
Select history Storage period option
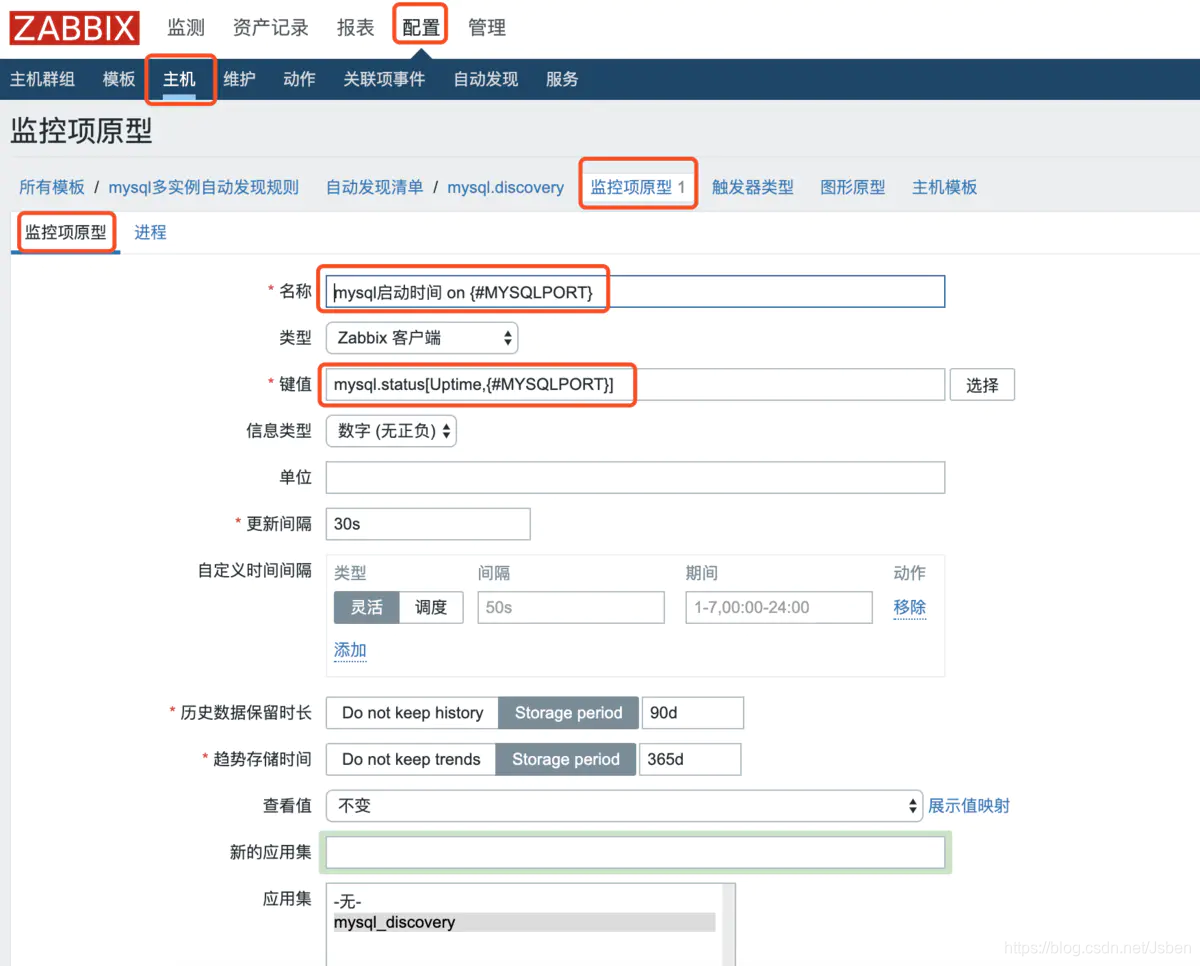tap(569, 713)
